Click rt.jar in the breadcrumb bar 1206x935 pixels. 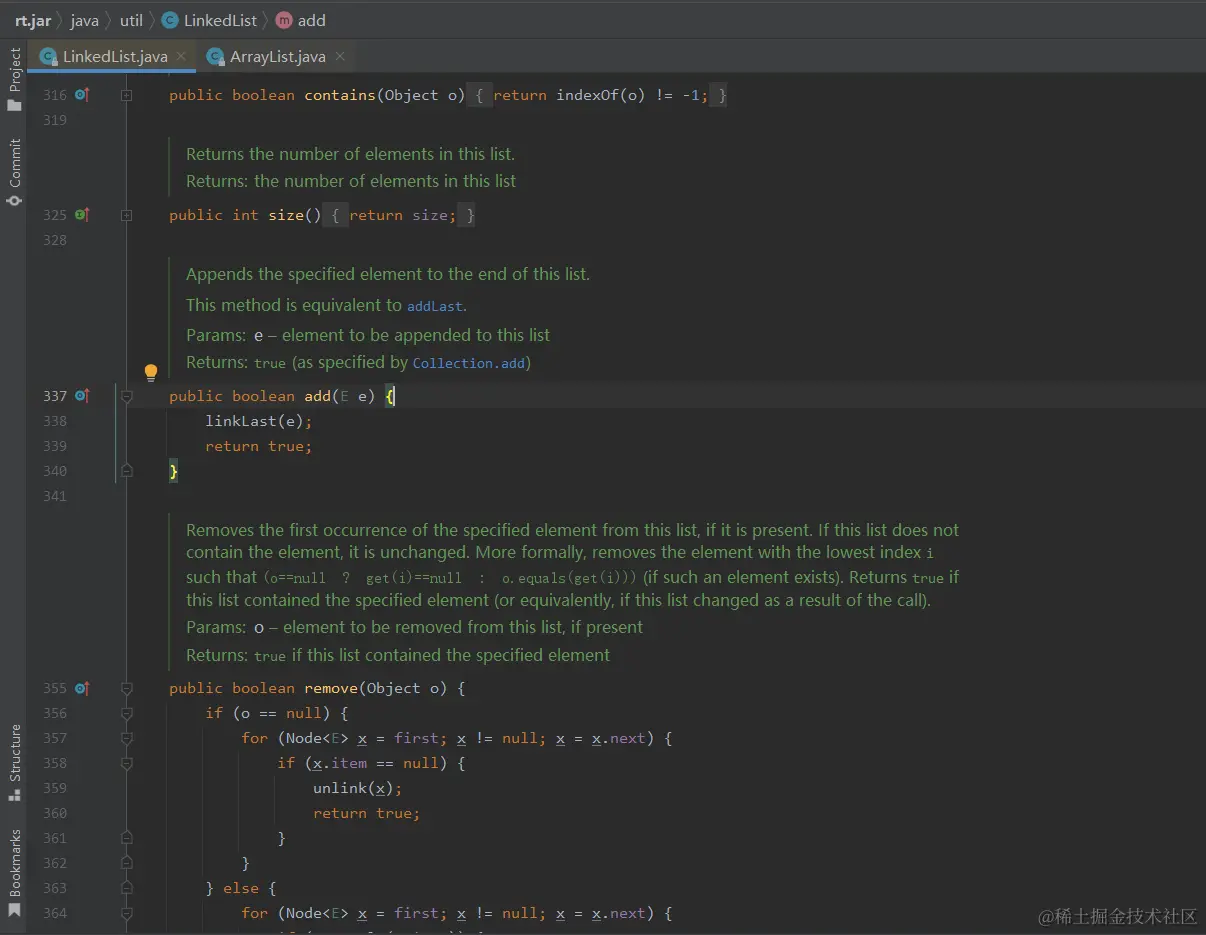pos(33,20)
